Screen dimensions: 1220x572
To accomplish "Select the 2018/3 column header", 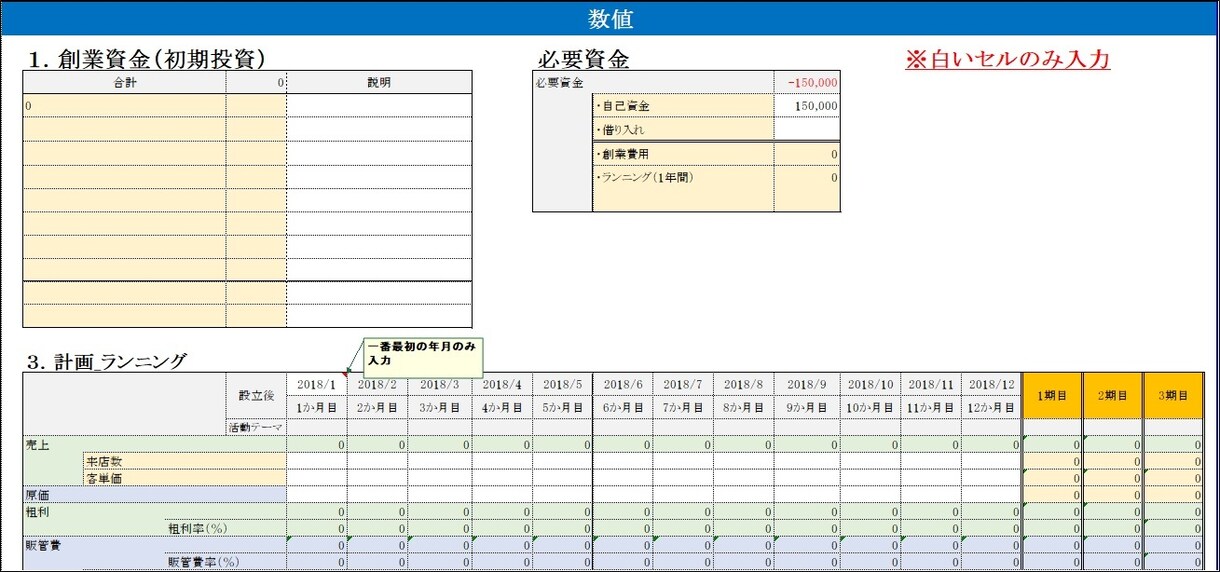I will point(440,384).
